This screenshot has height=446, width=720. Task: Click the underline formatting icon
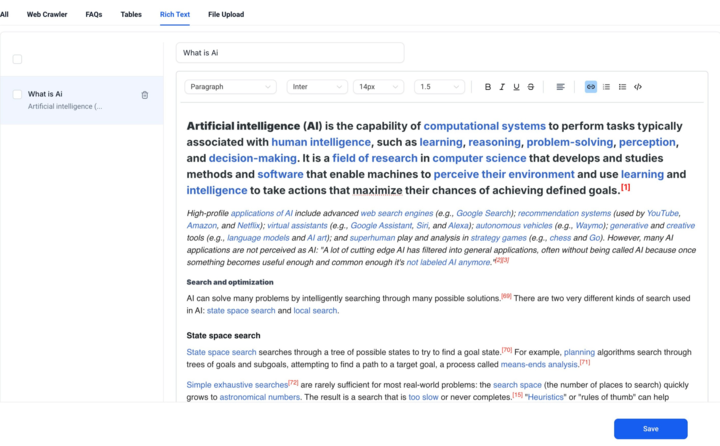(x=516, y=87)
